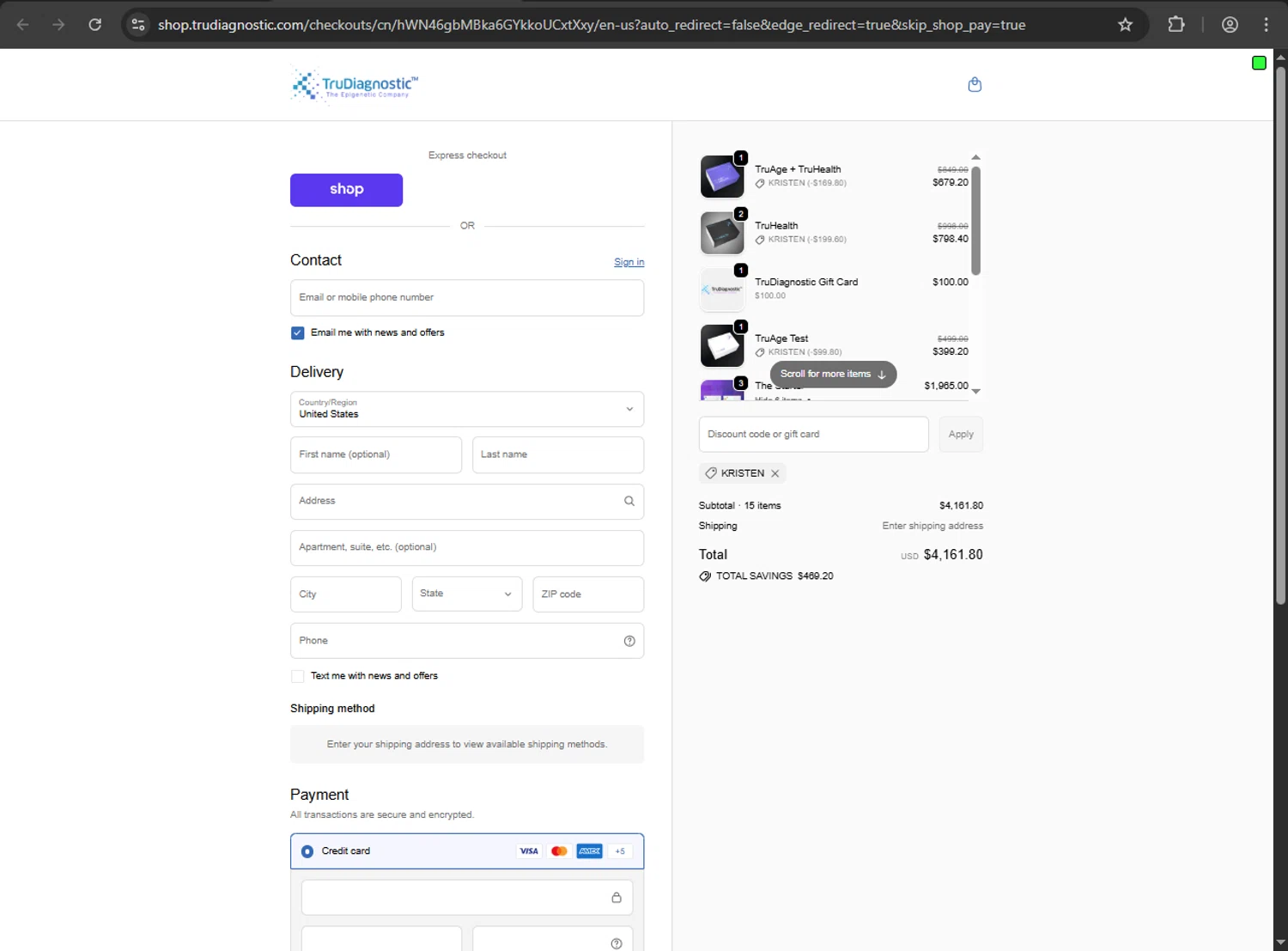This screenshot has height=951, width=1288.
Task: Click order summary scroll up arrow
Action: pos(975,157)
